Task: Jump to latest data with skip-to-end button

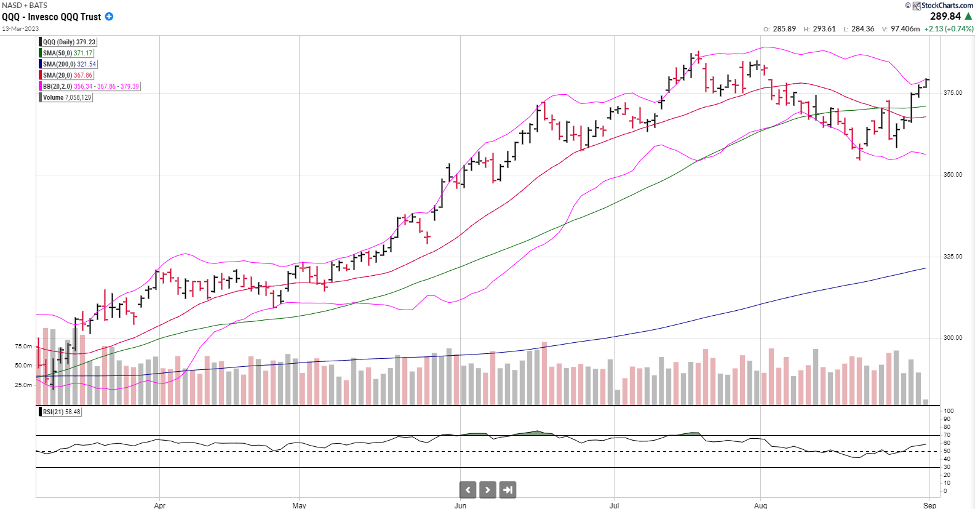Action: pos(508,489)
